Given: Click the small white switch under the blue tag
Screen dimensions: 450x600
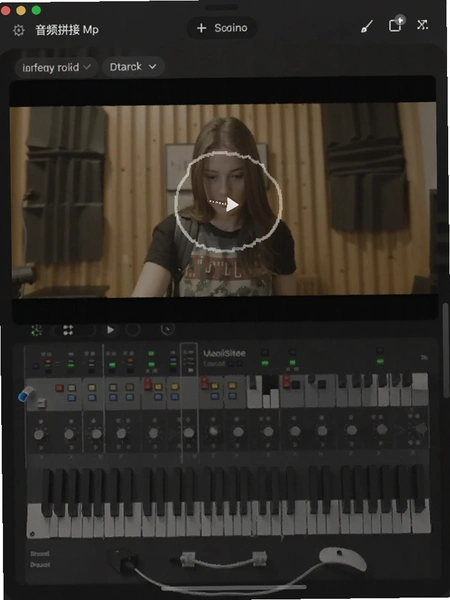Looking at the screenshot, I should [x=41, y=403].
